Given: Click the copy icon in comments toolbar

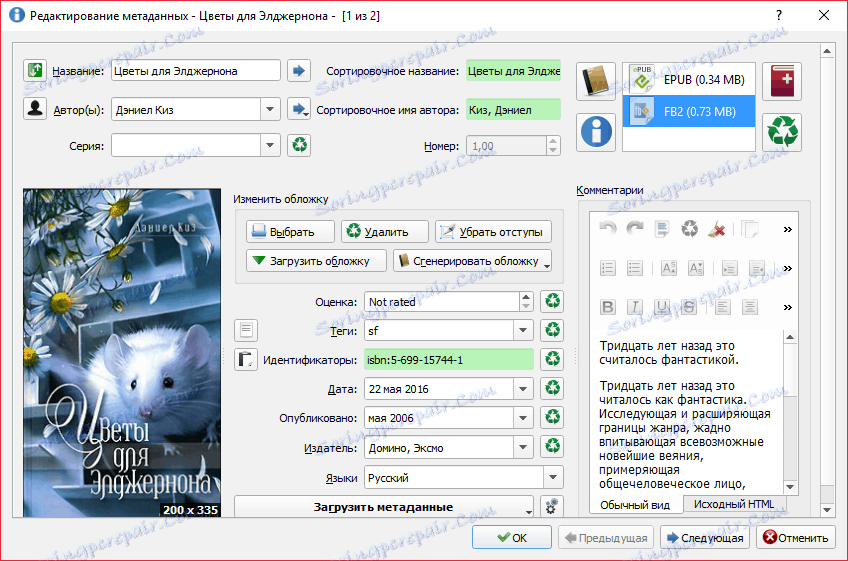Looking at the screenshot, I should point(750,229).
